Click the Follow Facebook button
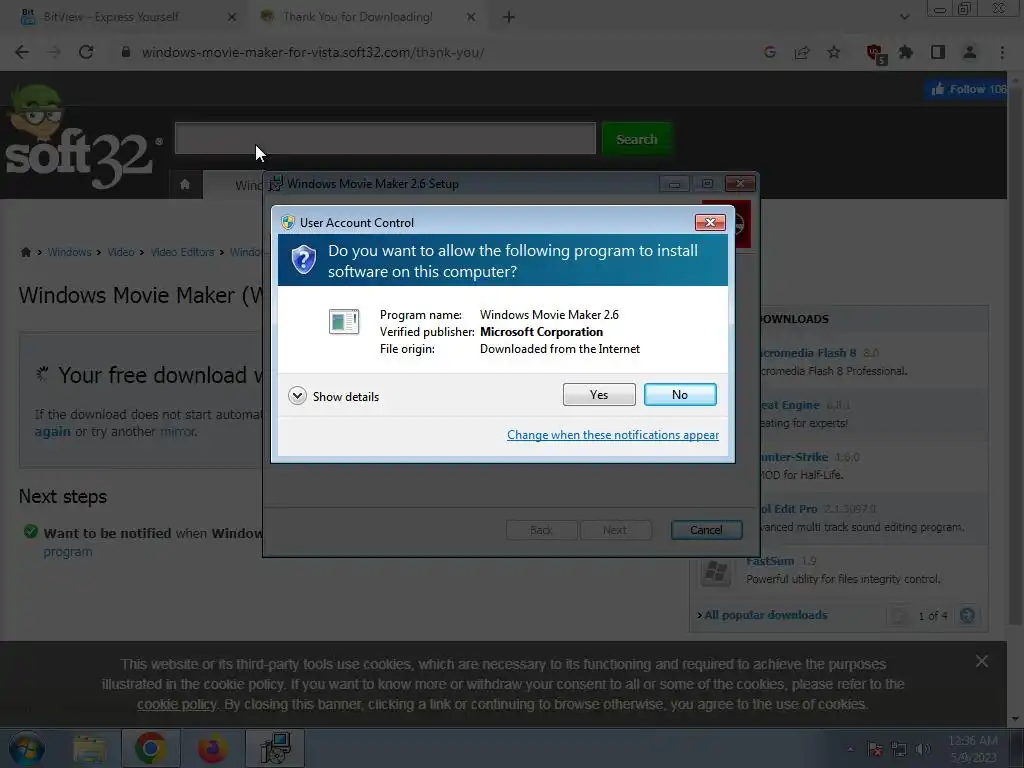Image resolution: width=1024 pixels, height=768 pixels. (x=968, y=89)
